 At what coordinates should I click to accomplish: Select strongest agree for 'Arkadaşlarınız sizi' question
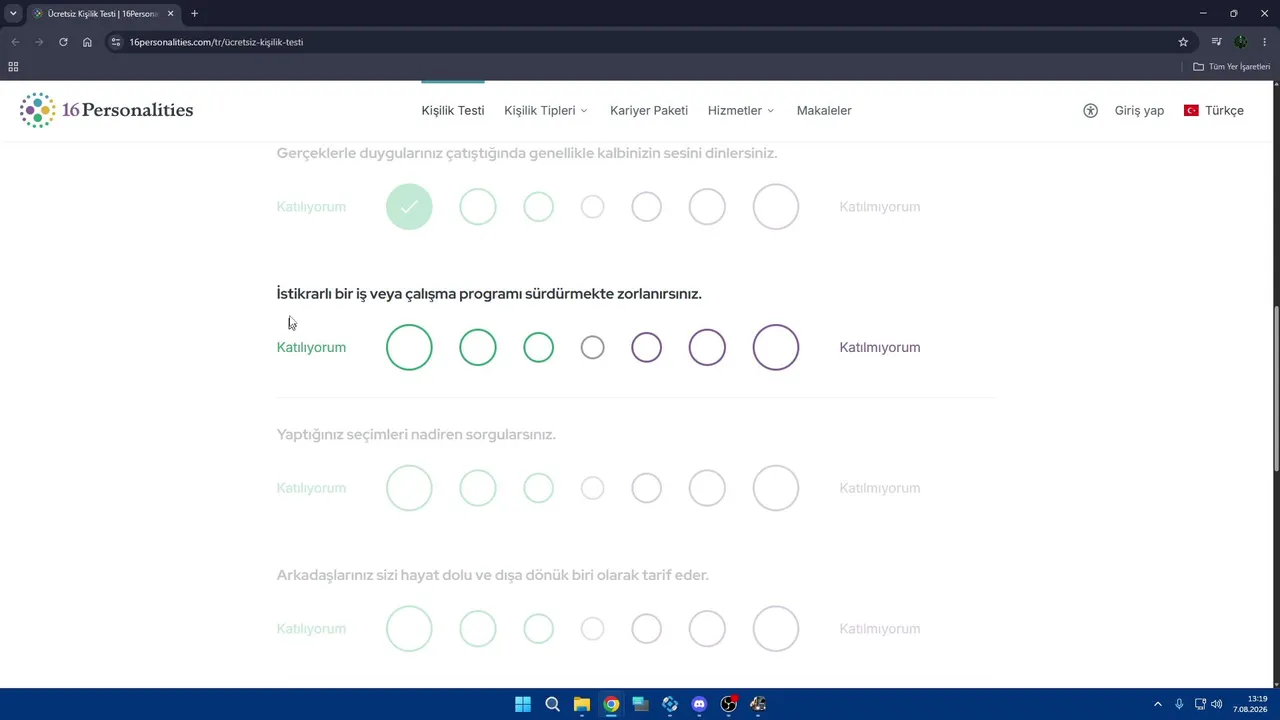(409, 629)
